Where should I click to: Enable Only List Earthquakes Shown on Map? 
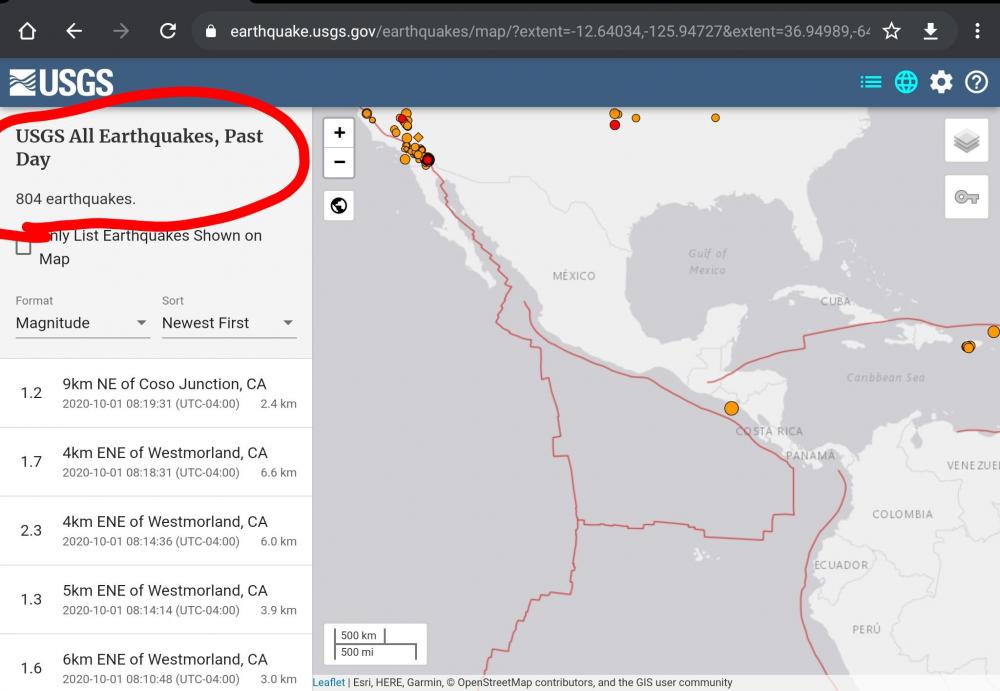pyautogui.click(x=23, y=246)
